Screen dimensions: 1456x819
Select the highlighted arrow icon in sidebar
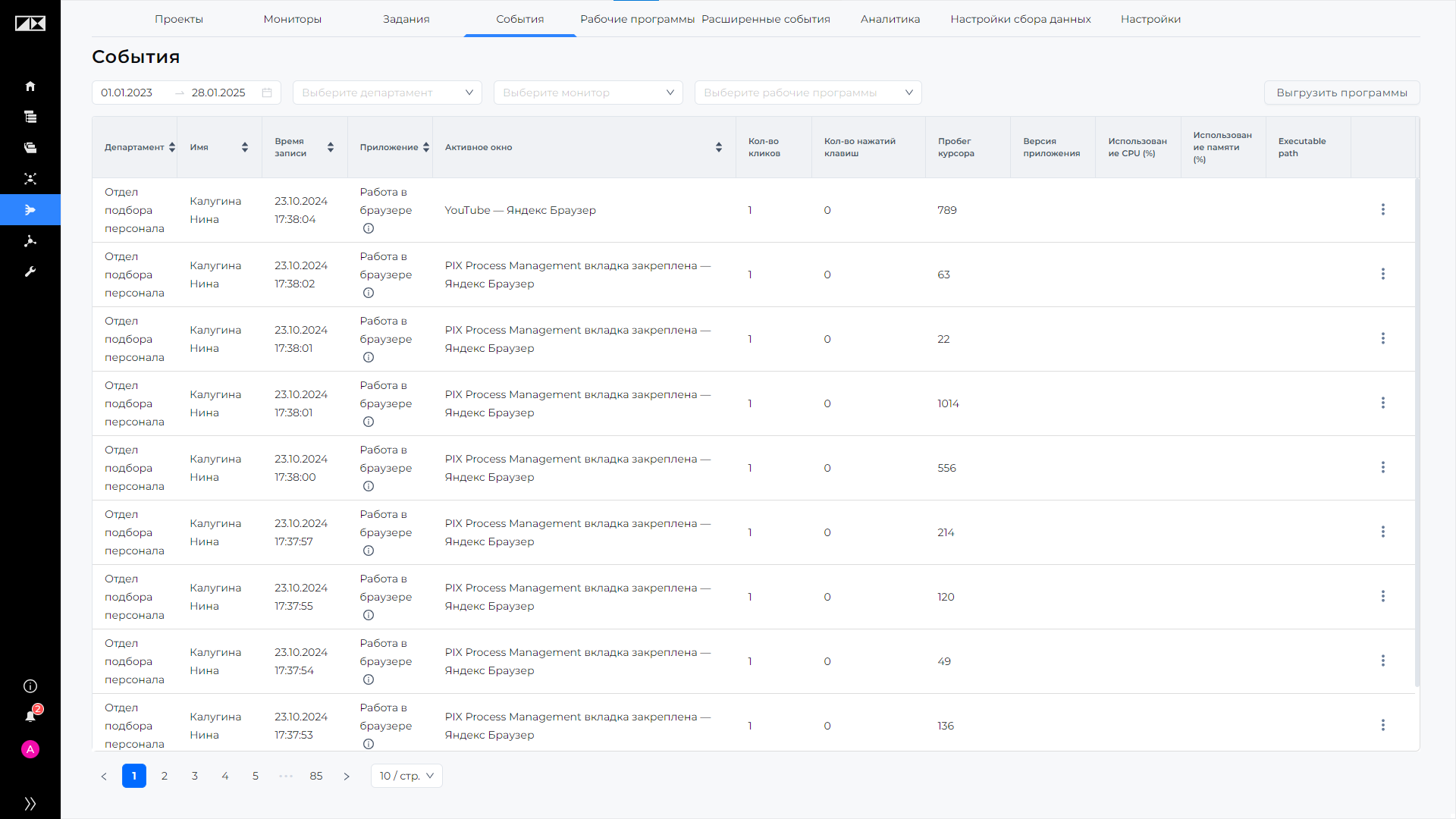(x=30, y=210)
